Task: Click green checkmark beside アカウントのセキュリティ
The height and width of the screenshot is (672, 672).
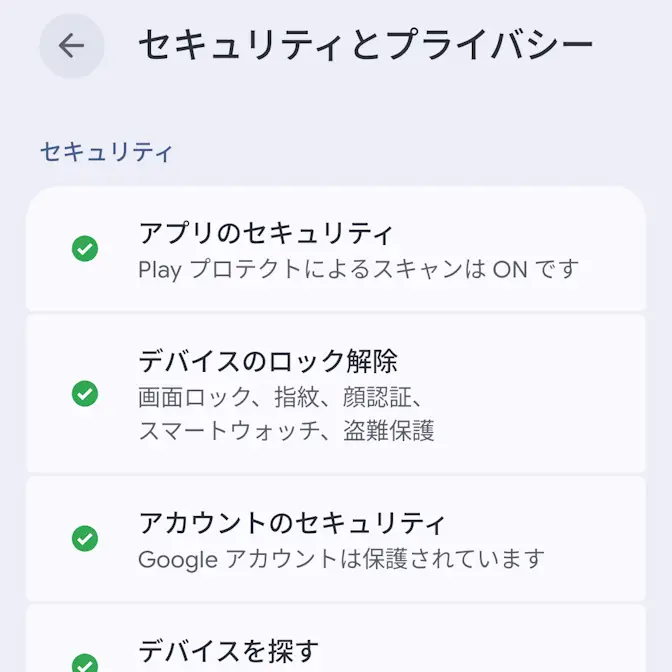Action: pyautogui.click(x=85, y=539)
